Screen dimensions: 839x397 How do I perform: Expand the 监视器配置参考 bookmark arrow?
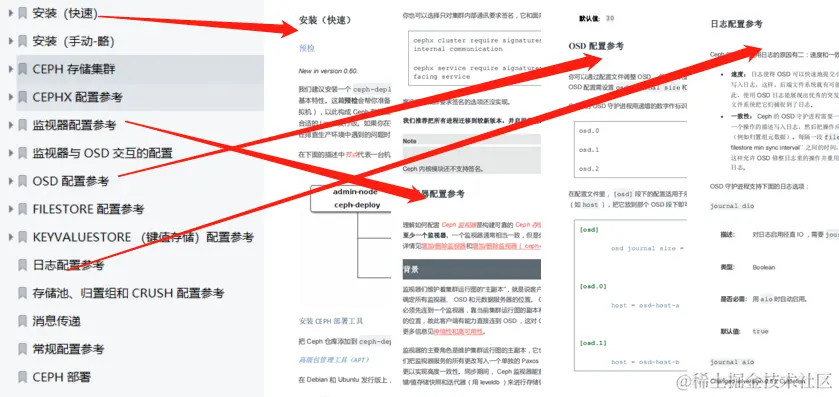click(x=10, y=125)
